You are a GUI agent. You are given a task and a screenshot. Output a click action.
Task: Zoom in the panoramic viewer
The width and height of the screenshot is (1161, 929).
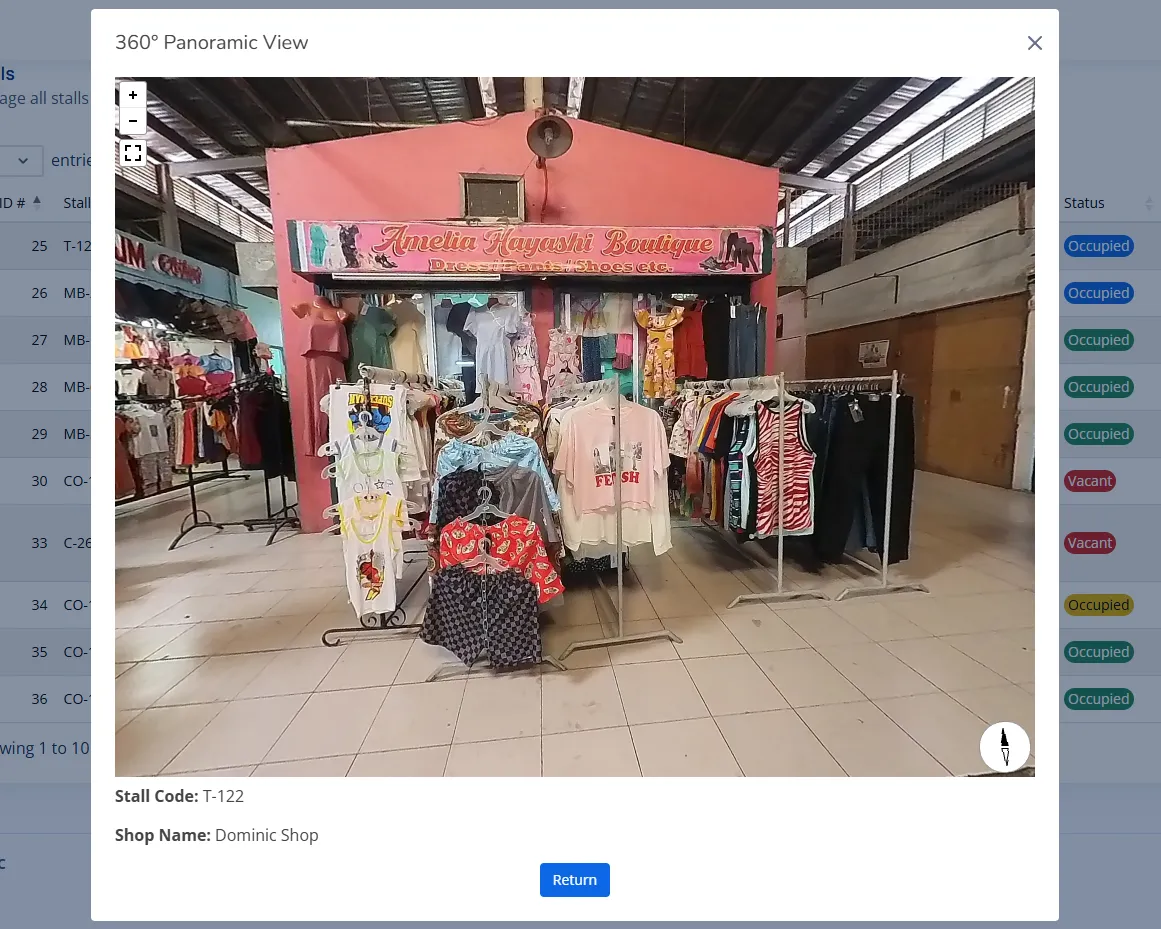(x=133, y=95)
